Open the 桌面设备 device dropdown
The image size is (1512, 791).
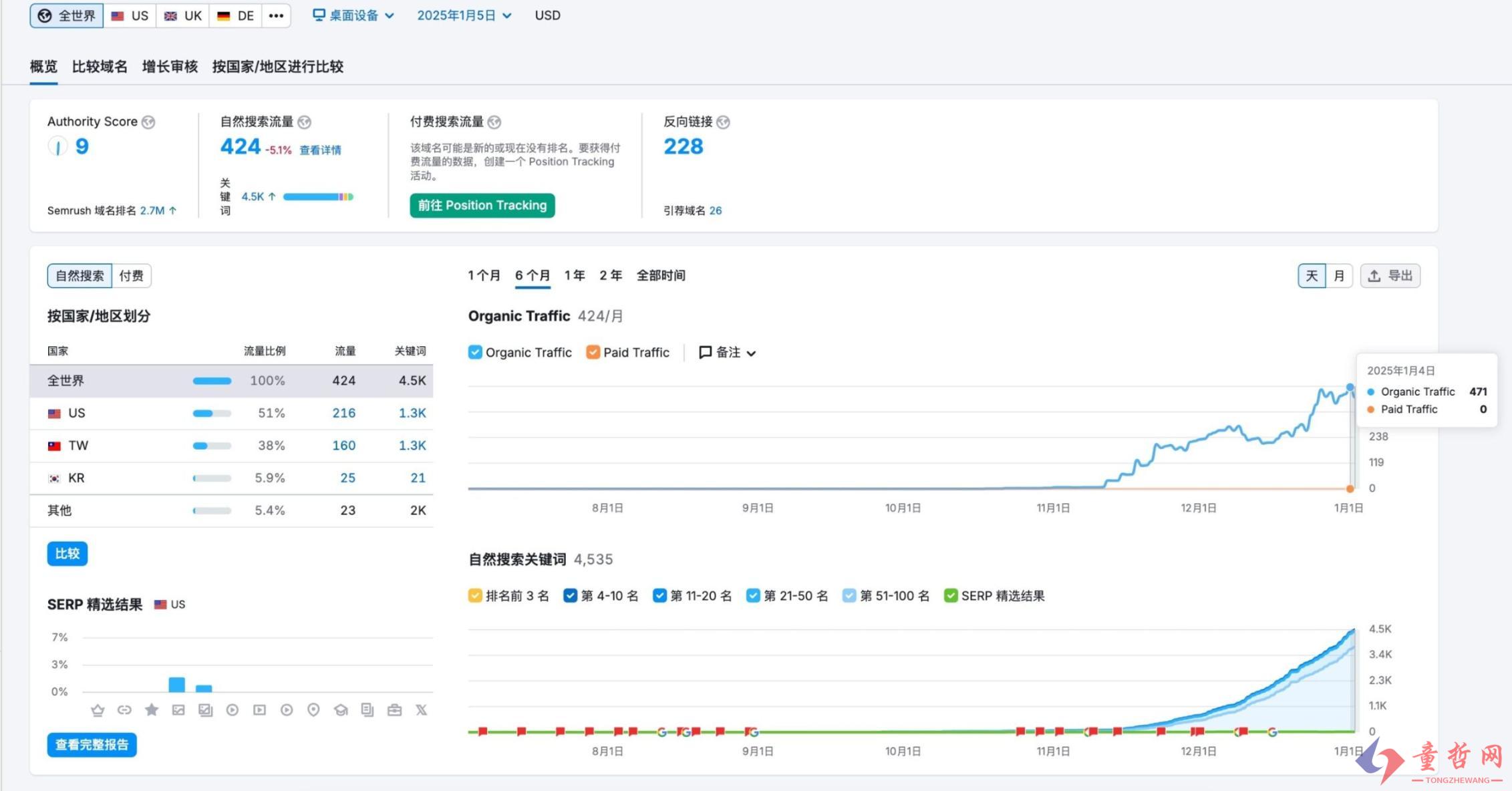pyautogui.click(x=353, y=15)
